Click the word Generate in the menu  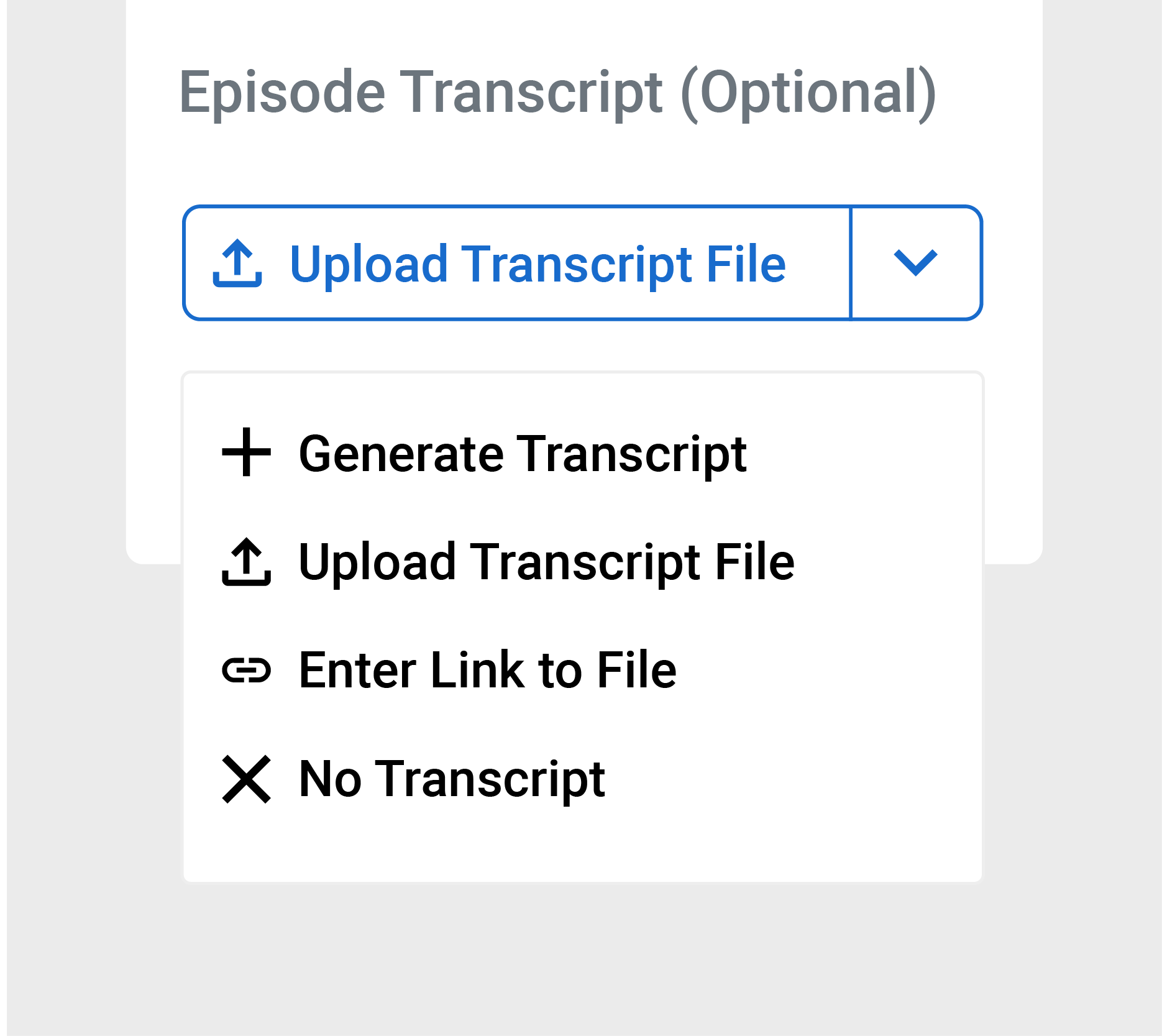coord(401,454)
